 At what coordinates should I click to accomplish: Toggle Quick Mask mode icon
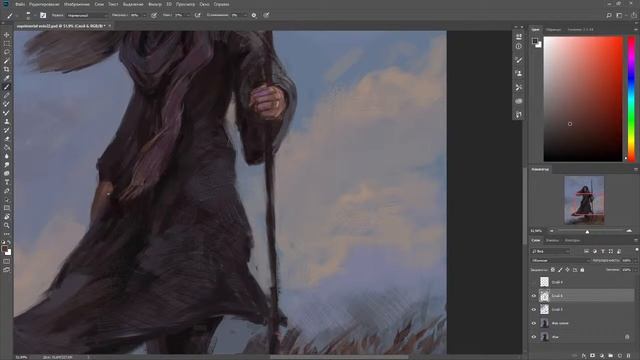point(7,261)
